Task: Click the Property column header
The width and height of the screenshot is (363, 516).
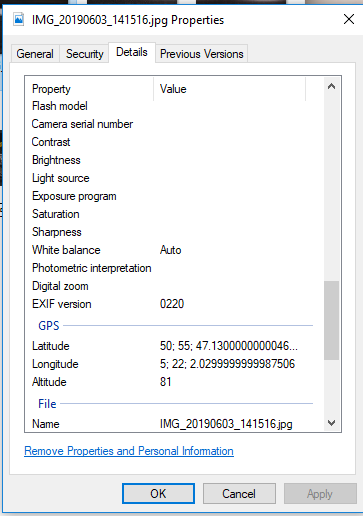Action: [89, 89]
